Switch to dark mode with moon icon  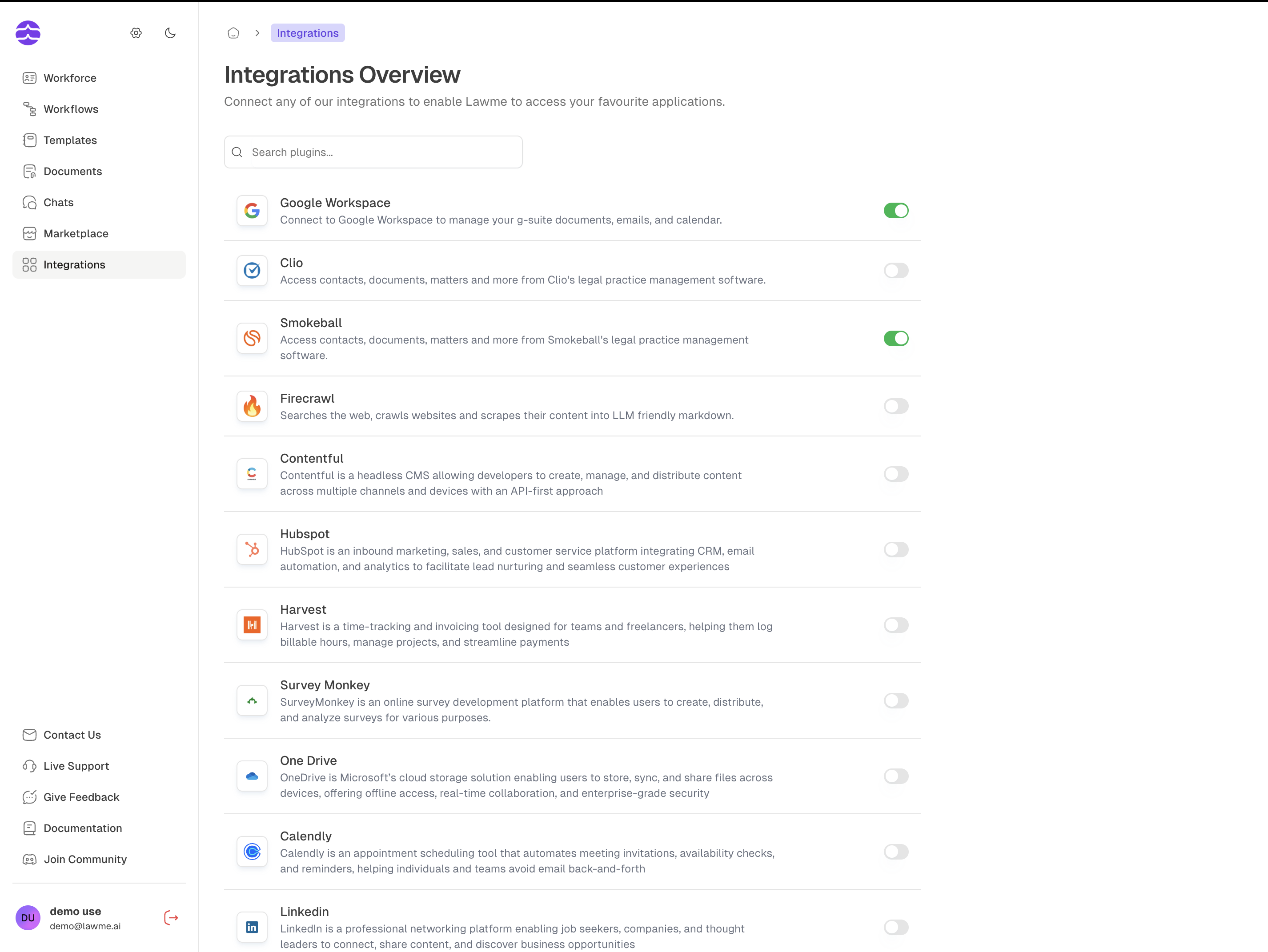tap(170, 33)
